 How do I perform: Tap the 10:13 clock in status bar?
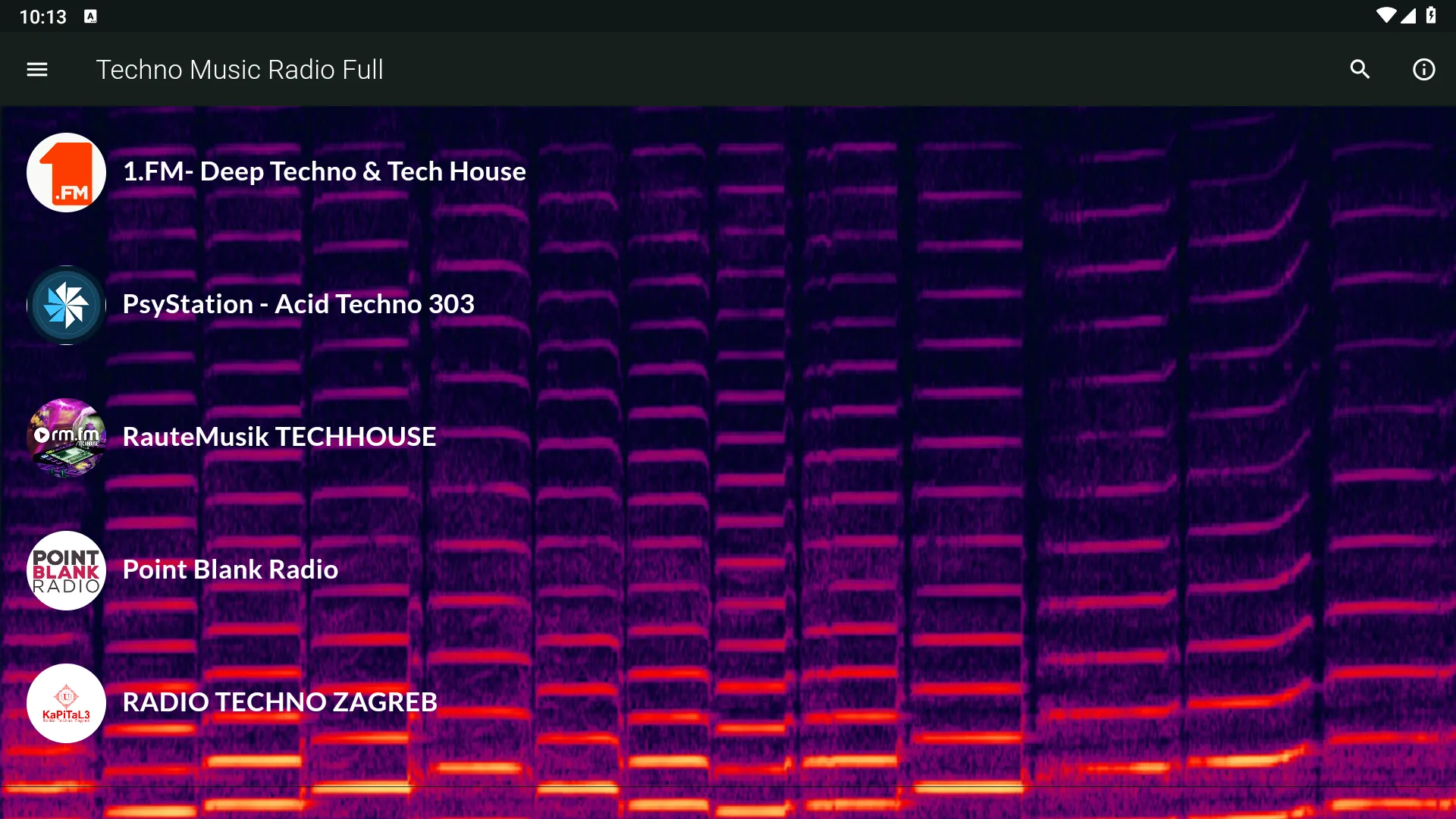tap(43, 17)
